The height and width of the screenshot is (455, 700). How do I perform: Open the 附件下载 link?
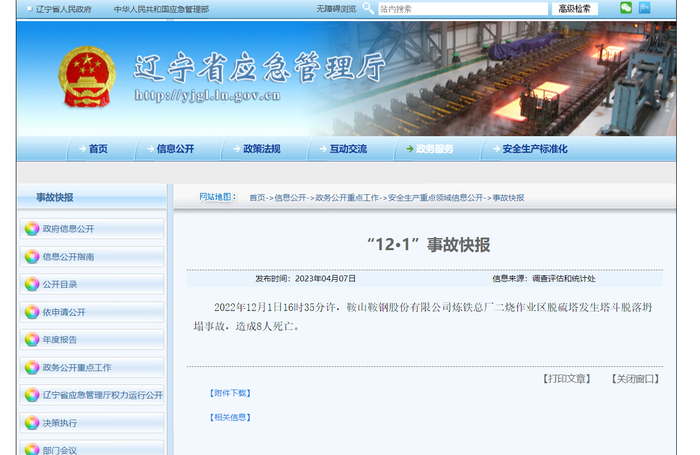tap(230, 393)
